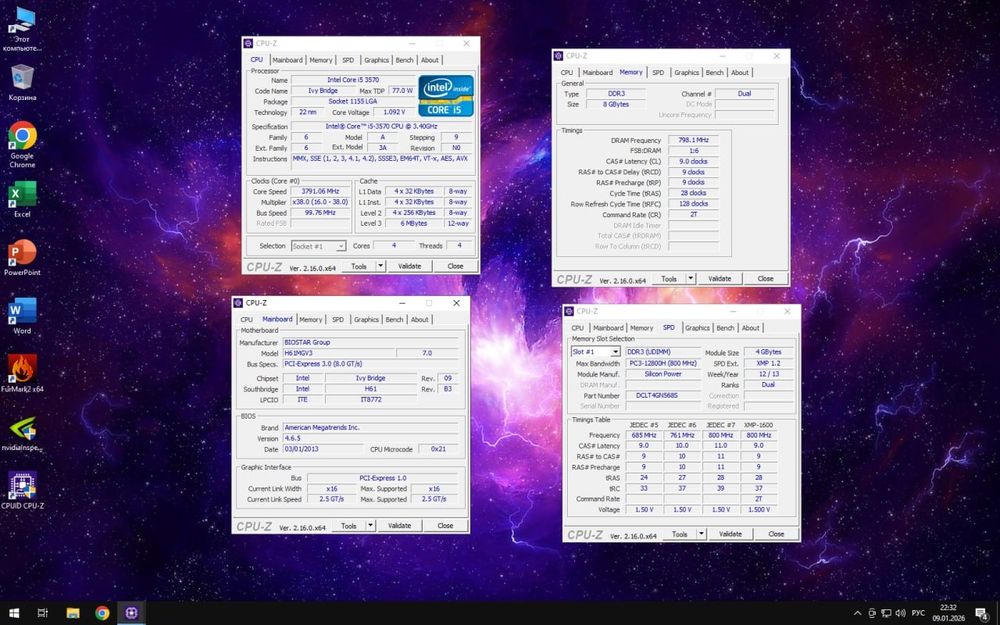
Task: Click the CPU-Z title icon of the CPU window
Action: click(x=248, y=43)
